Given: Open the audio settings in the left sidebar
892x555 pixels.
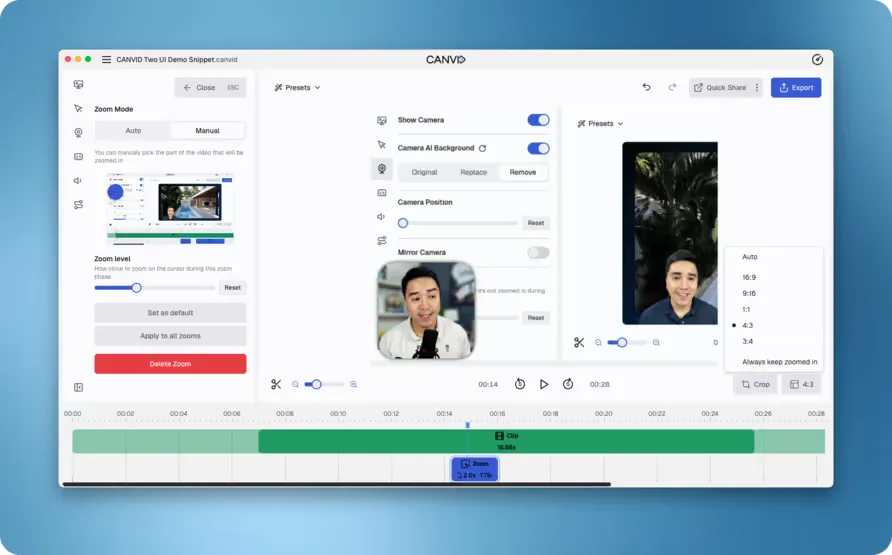Looking at the screenshot, I should (78, 181).
